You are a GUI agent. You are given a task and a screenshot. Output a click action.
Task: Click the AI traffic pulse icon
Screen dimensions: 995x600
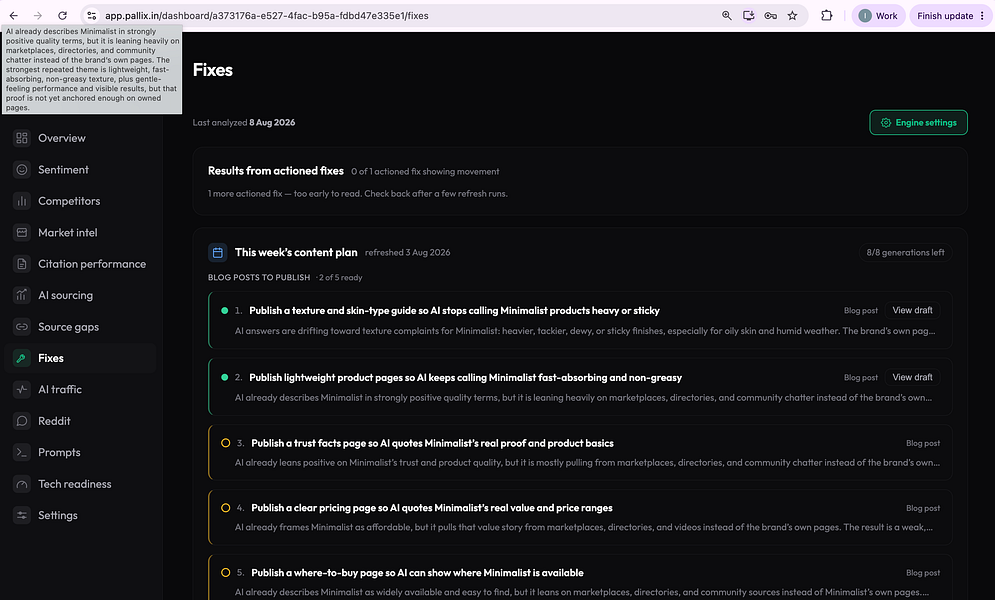(22, 389)
